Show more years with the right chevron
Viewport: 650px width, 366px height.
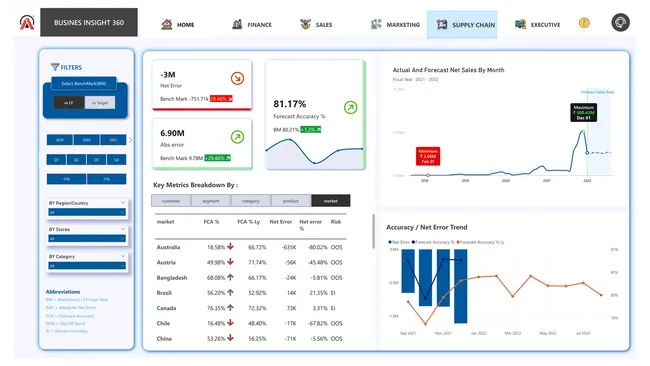point(130,140)
